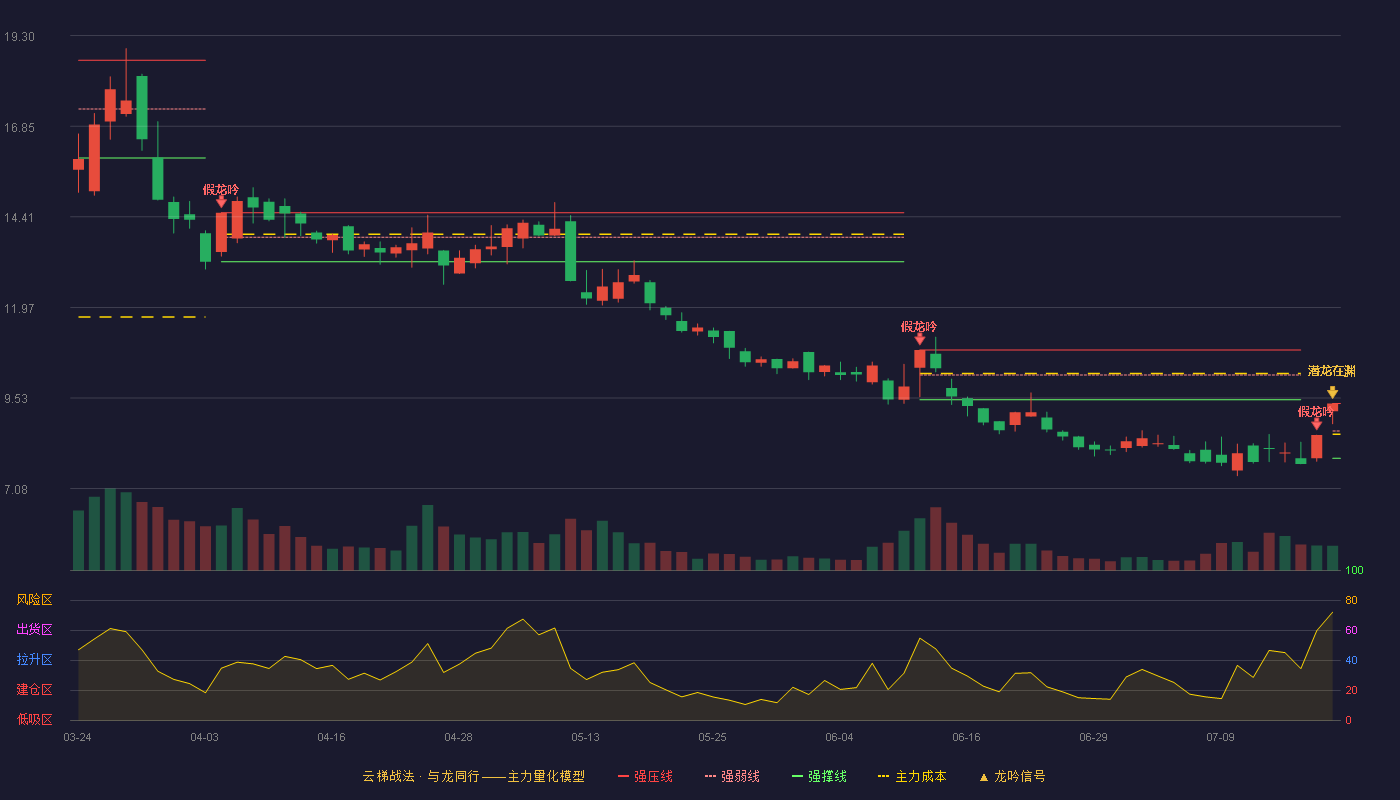Toggle the 主力成本 legend item
This screenshot has width=1400, height=800.
click(x=912, y=776)
